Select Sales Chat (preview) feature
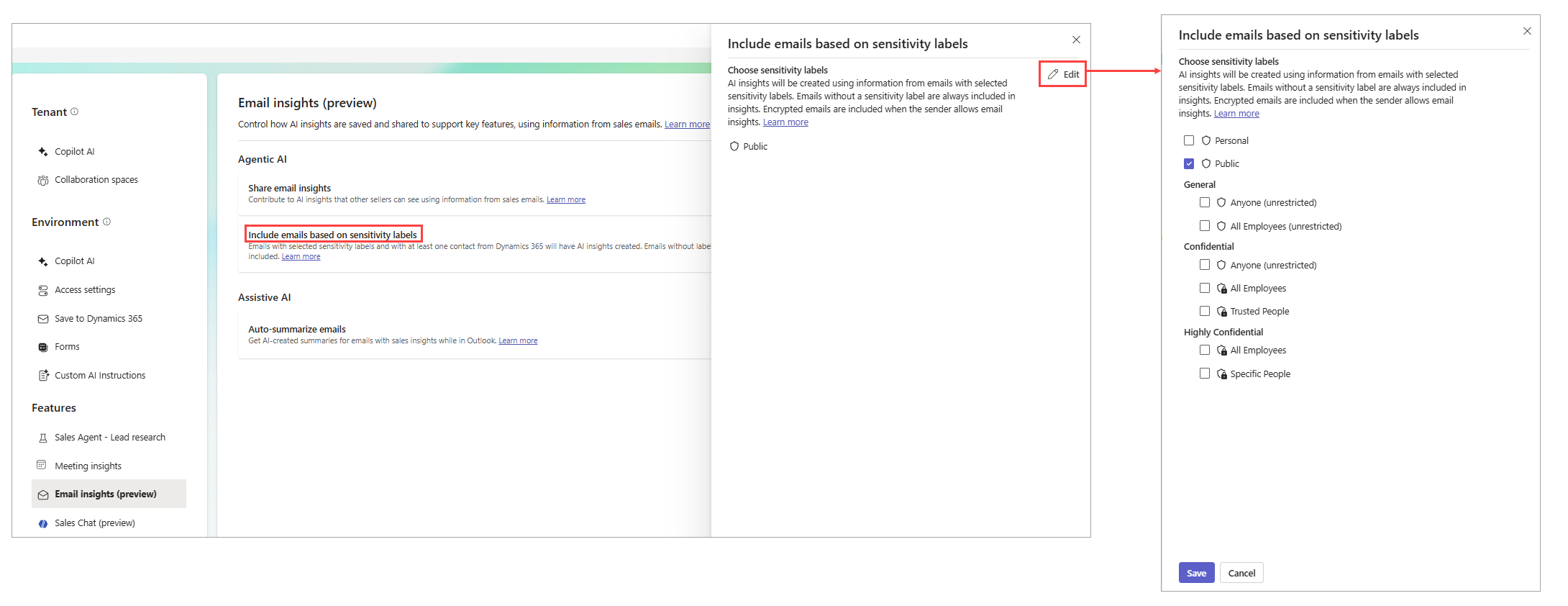This screenshot has height=606, width=1568. pos(95,523)
